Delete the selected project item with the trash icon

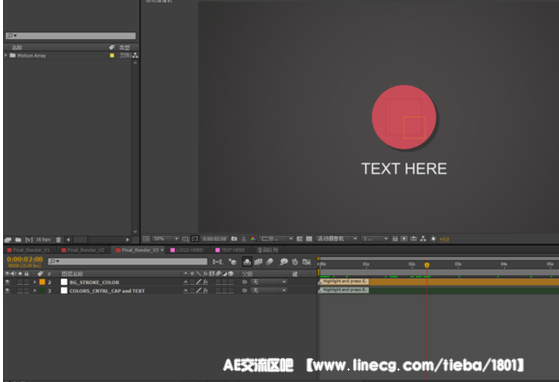[58, 240]
